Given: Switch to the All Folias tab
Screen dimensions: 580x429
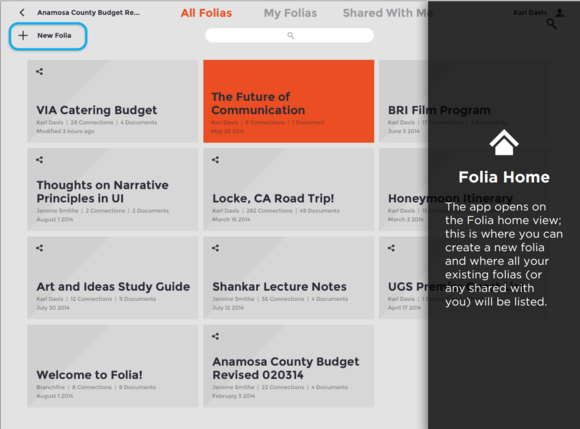Looking at the screenshot, I should 206,13.
